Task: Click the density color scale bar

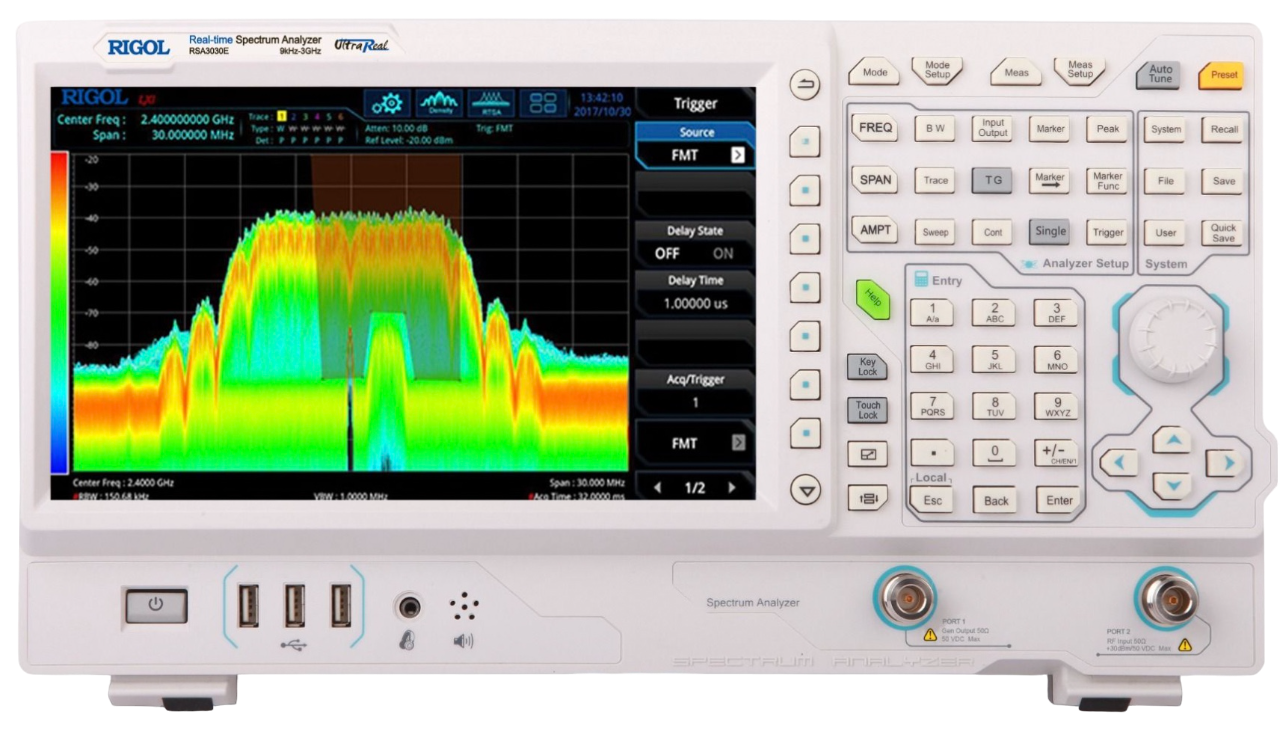Action: click(x=59, y=312)
